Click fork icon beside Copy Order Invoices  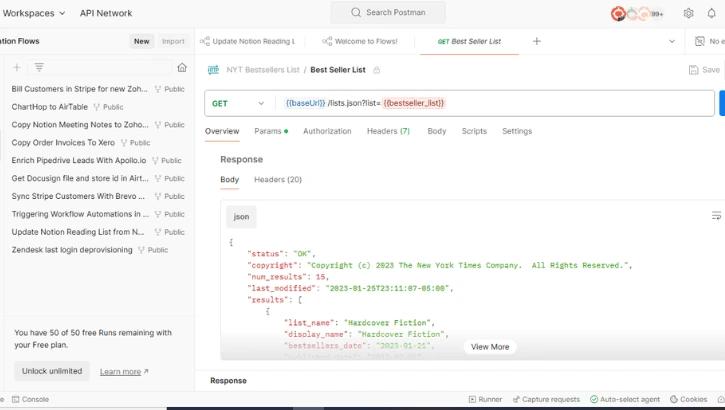click(x=123, y=143)
